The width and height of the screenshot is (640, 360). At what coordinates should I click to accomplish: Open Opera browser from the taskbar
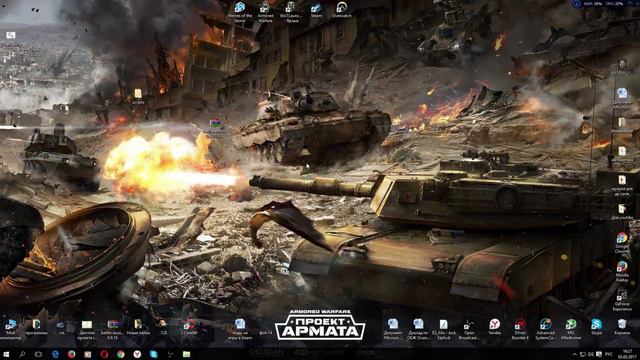click(x=104, y=354)
